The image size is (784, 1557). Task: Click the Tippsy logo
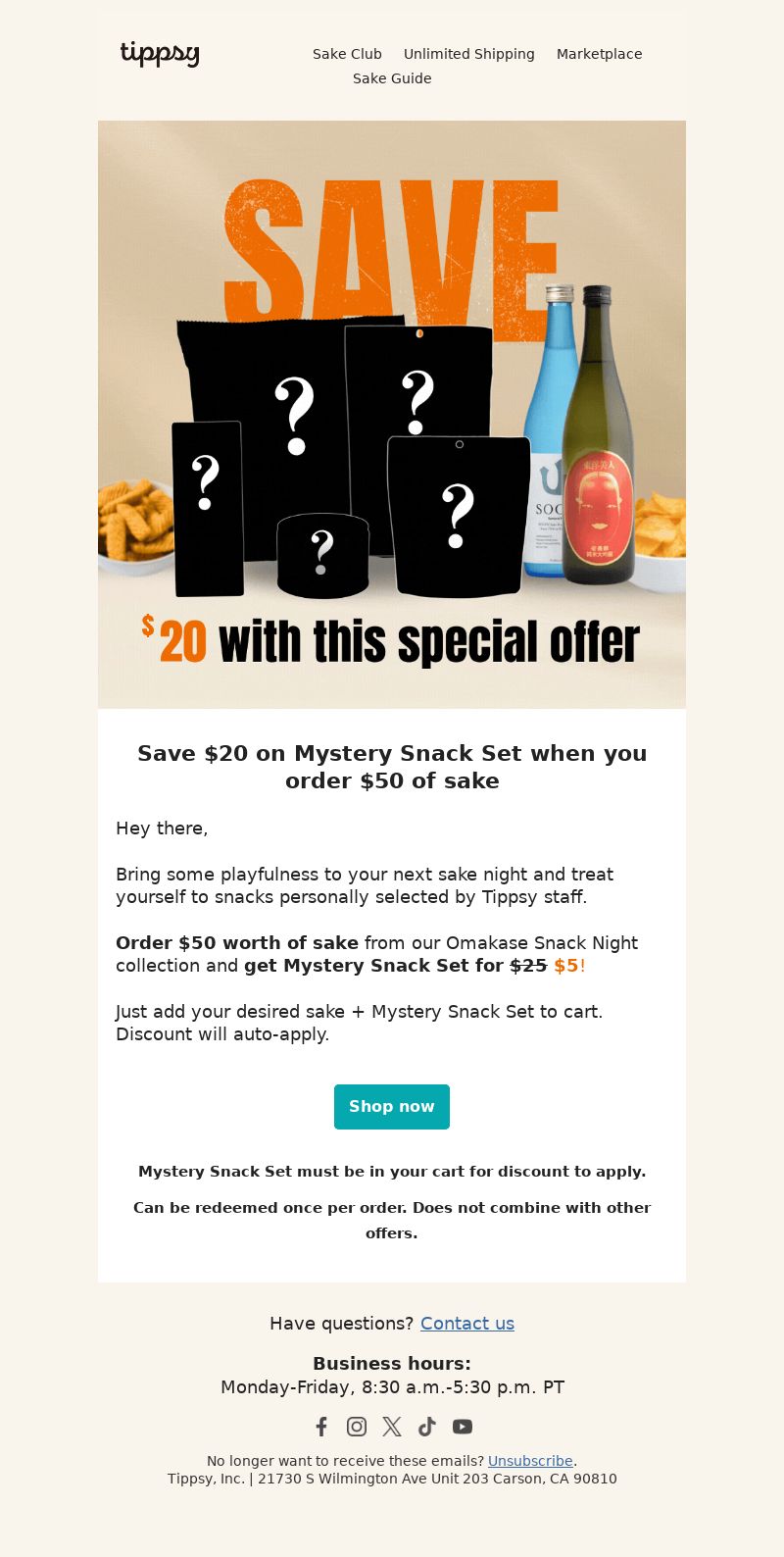pos(160,54)
